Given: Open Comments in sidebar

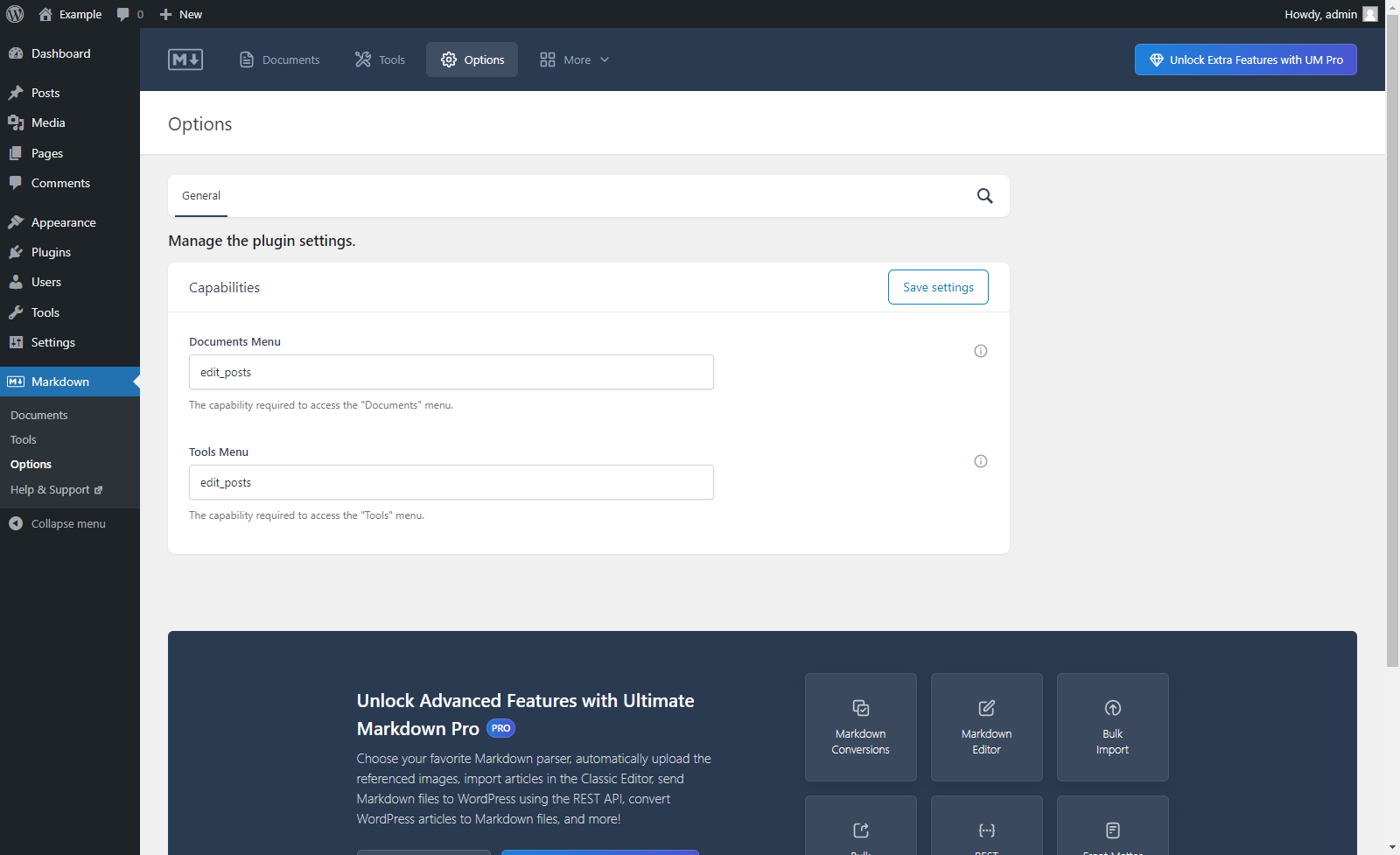Looking at the screenshot, I should pyautogui.click(x=70, y=183).
